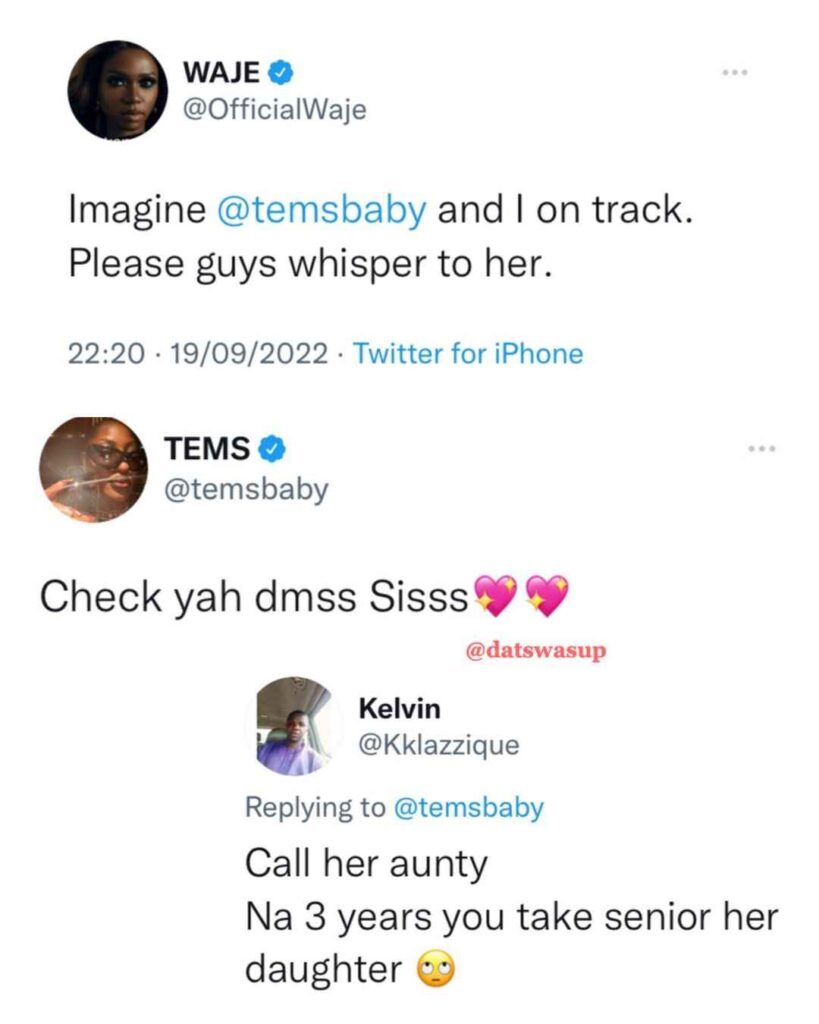The height and width of the screenshot is (1024, 819).
Task: Click the Kelvin display name
Action: click(x=399, y=708)
